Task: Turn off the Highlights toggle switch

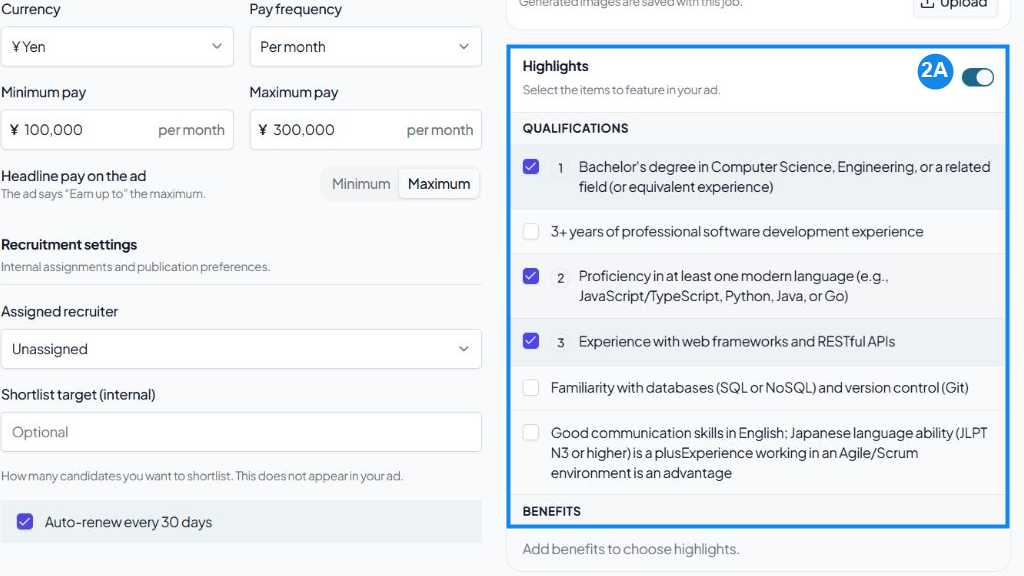Action: coord(978,77)
